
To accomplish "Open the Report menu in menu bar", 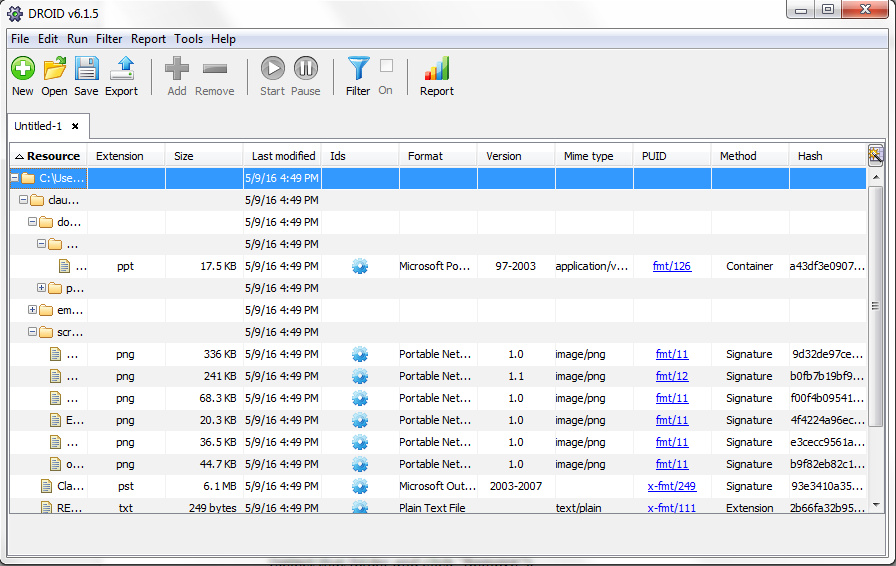I will click(149, 39).
